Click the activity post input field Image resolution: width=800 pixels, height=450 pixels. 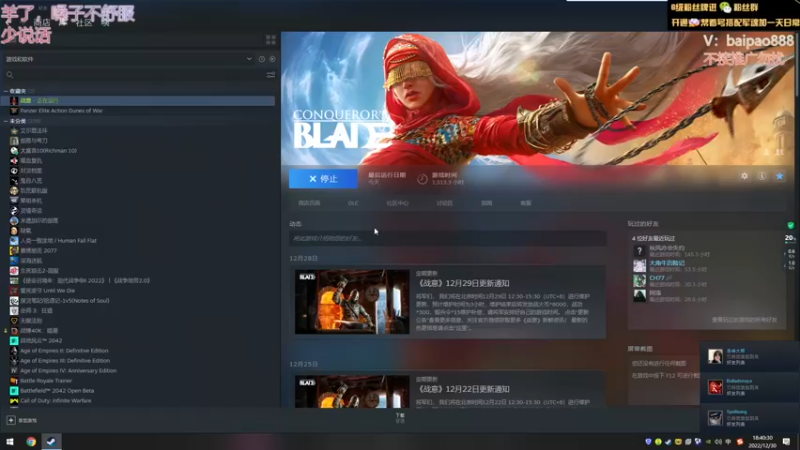click(x=447, y=238)
